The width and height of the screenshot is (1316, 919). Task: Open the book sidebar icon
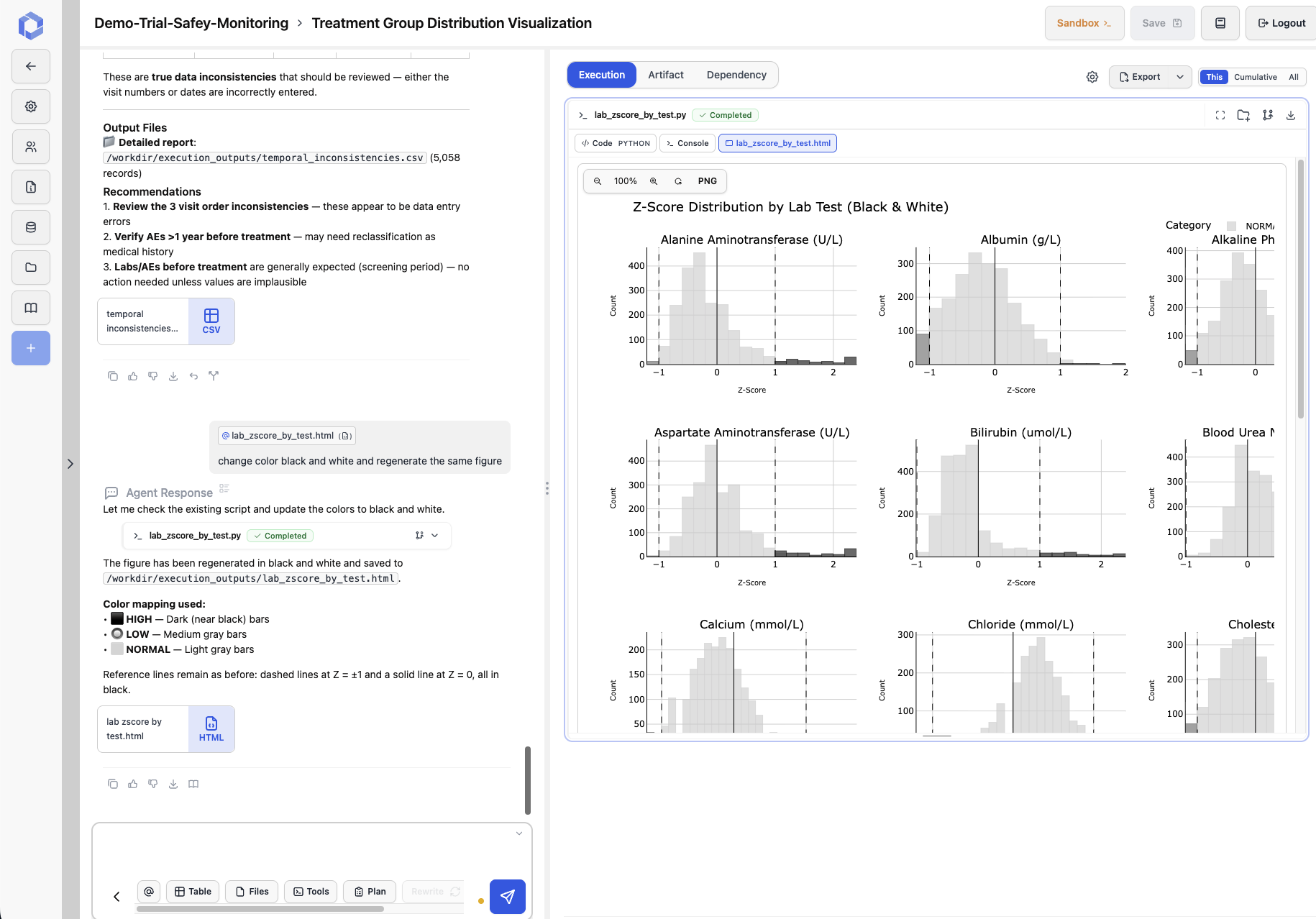31,308
